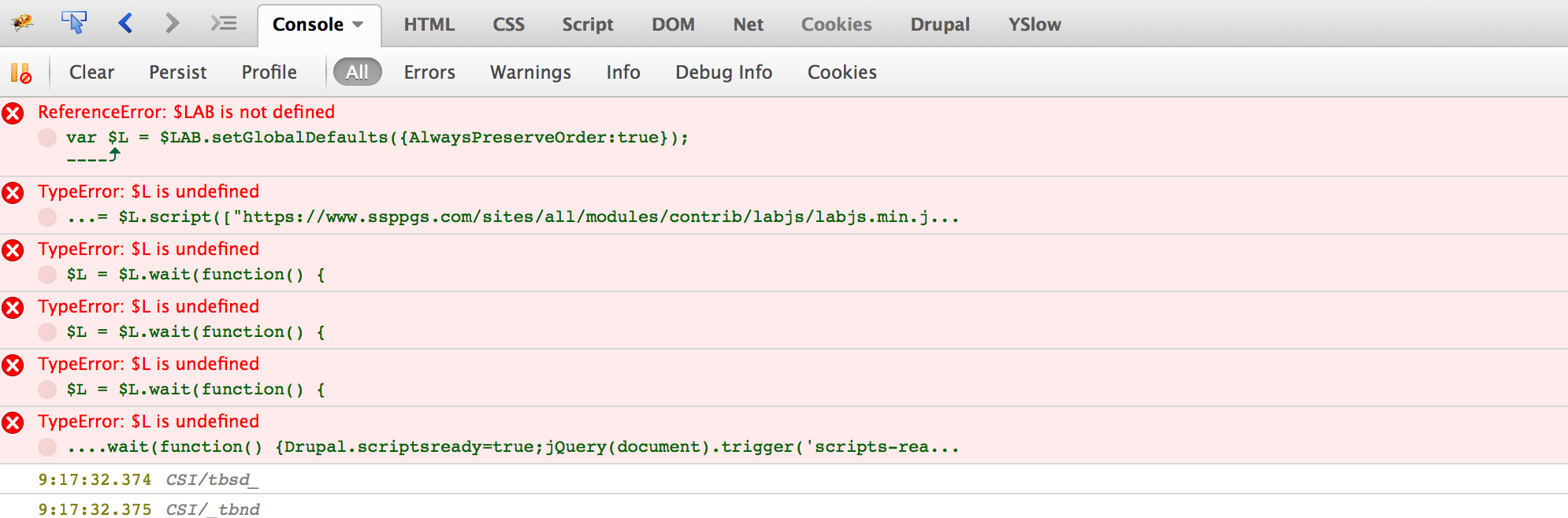Toggle Break On All Errors icon

point(21,73)
